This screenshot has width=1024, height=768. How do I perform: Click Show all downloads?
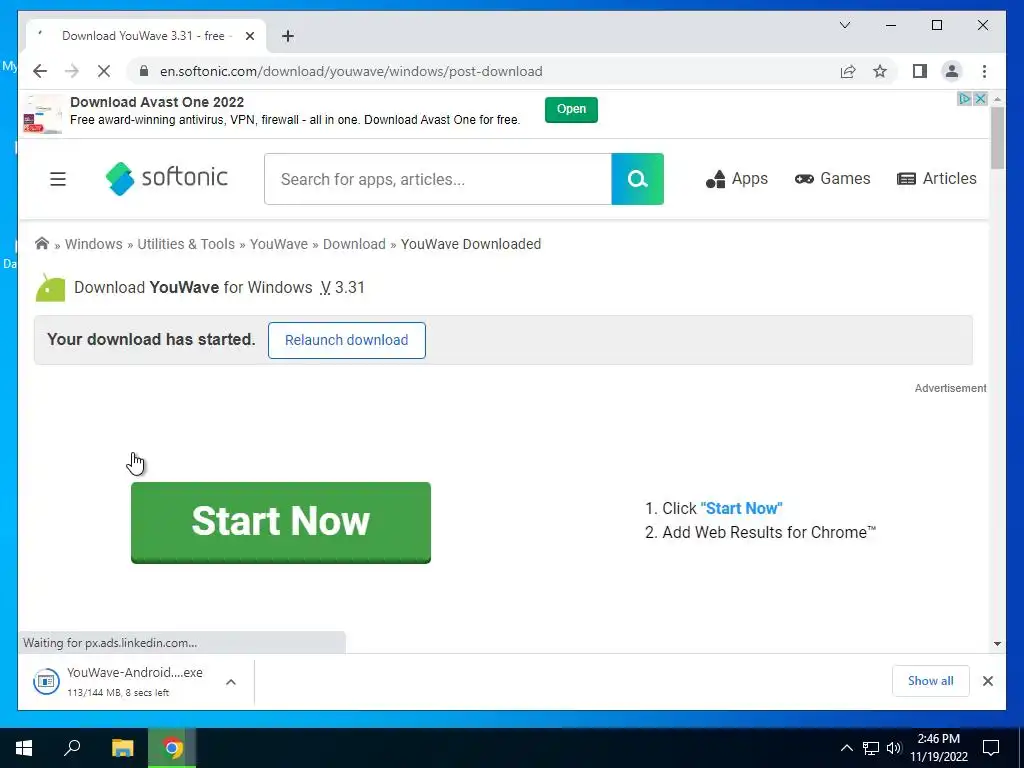pyautogui.click(x=930, y=681)
